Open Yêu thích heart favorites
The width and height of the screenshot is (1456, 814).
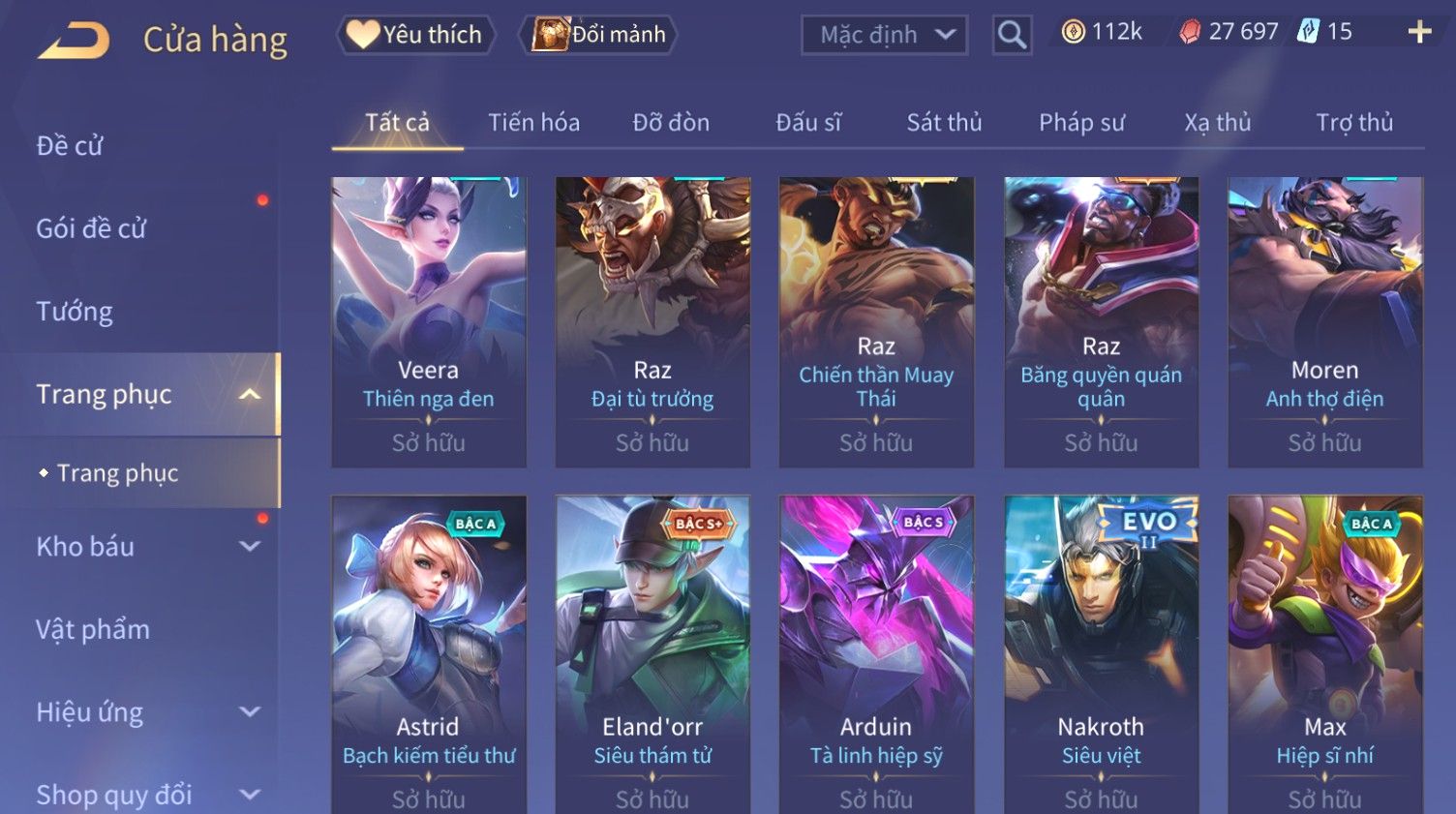click(416, 35)
